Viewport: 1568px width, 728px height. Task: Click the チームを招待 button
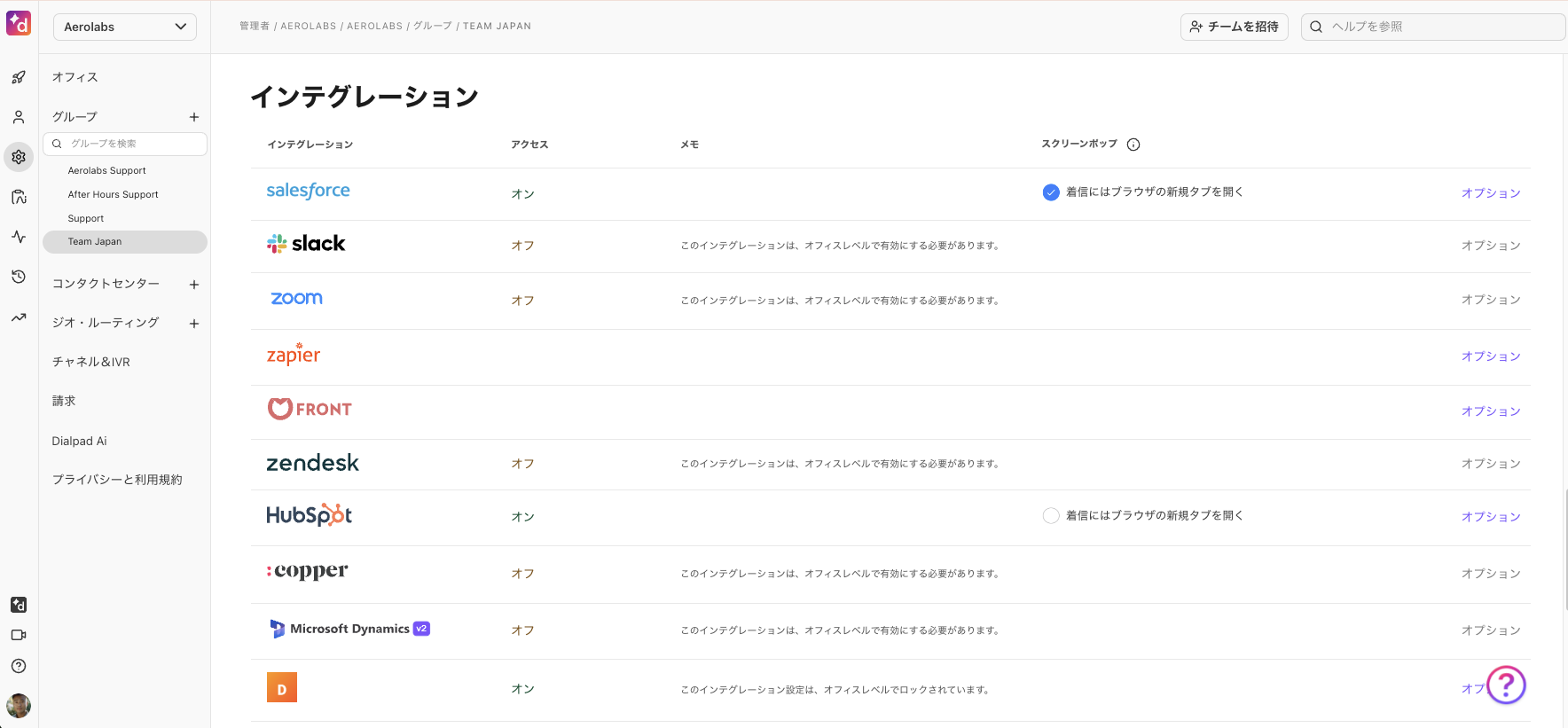click(1235, 27)
